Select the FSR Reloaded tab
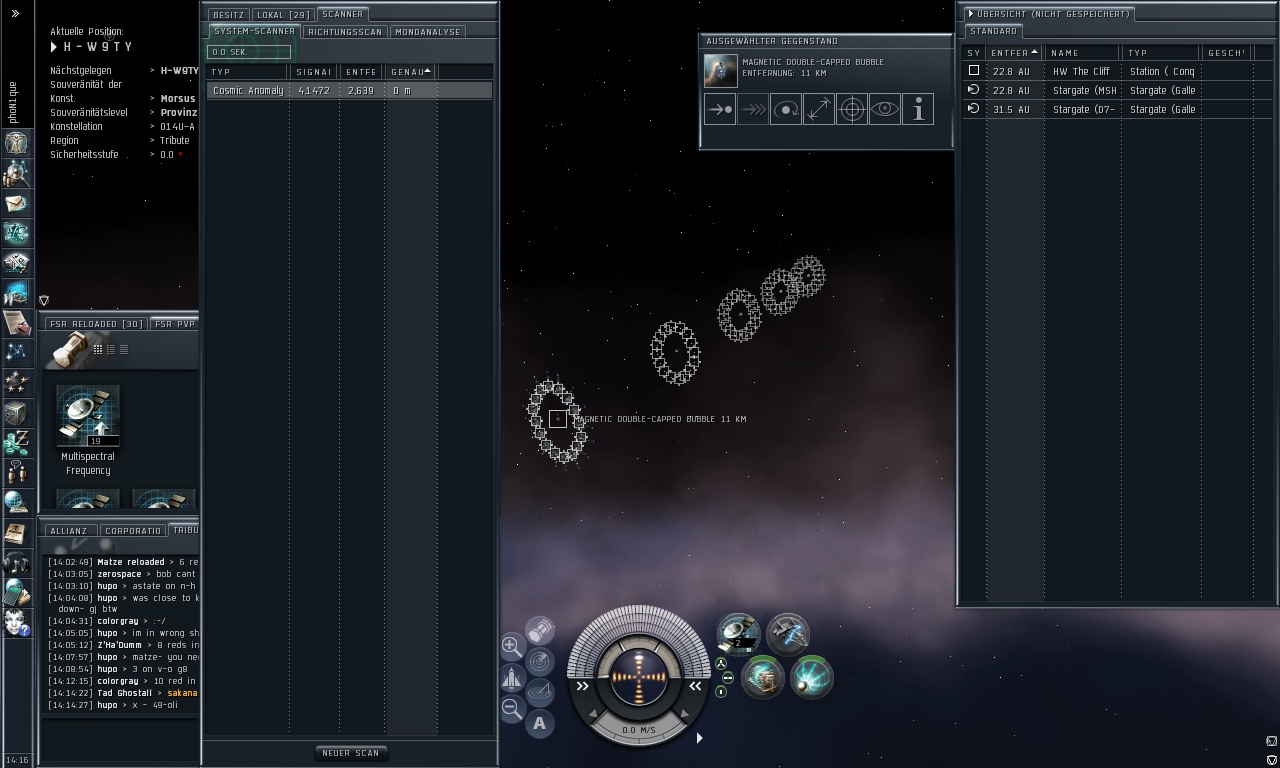This screenshot has width=1280, height=768. coord(96,324)
